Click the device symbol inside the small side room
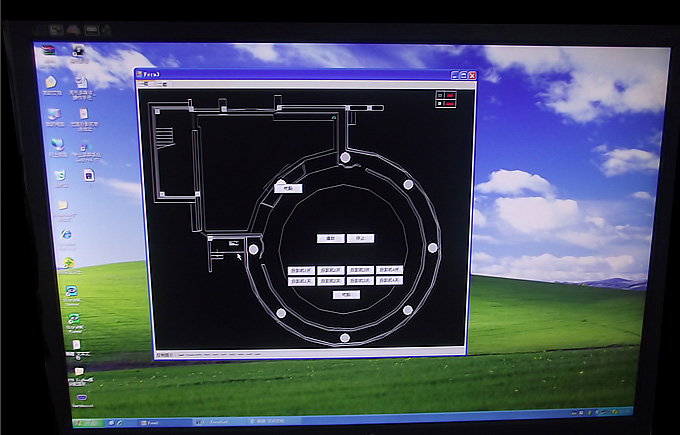 pos(234,243)
